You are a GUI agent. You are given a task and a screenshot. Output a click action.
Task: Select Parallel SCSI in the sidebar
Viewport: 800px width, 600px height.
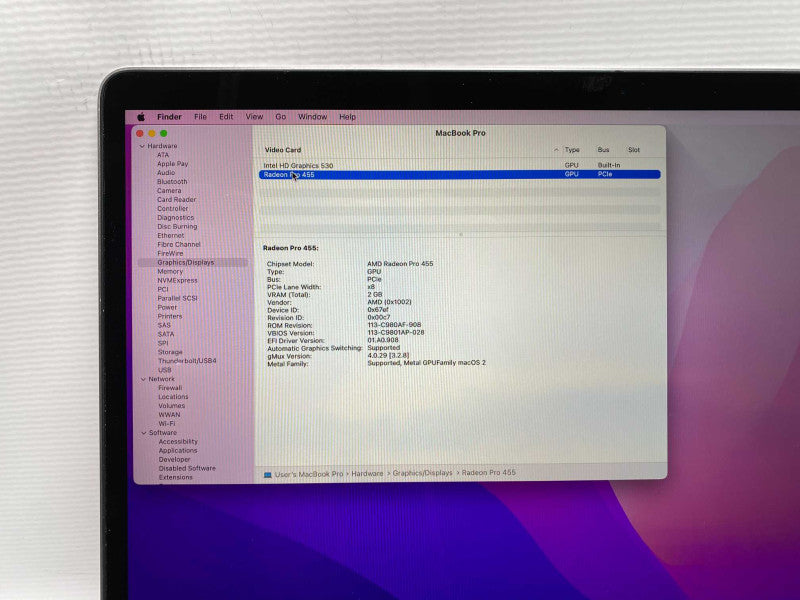[x=177, y=298]
